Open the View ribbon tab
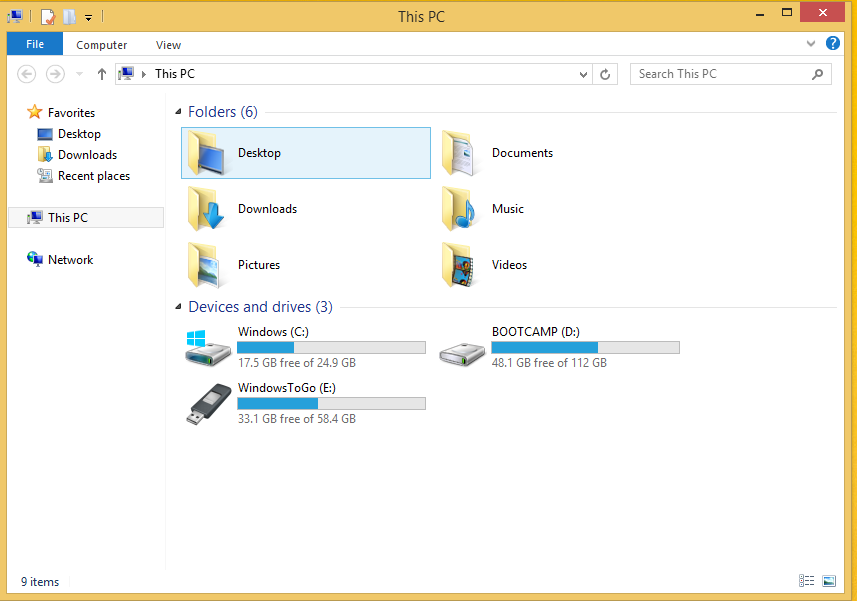The width and height of the screenshot is (857, 601). click(x=168, y=45)
